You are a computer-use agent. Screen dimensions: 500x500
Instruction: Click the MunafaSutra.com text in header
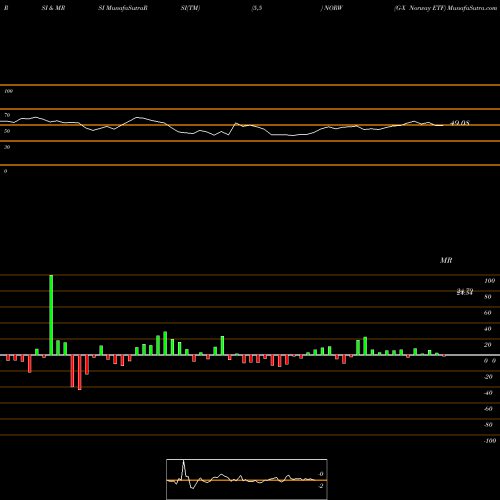(472, 8)
